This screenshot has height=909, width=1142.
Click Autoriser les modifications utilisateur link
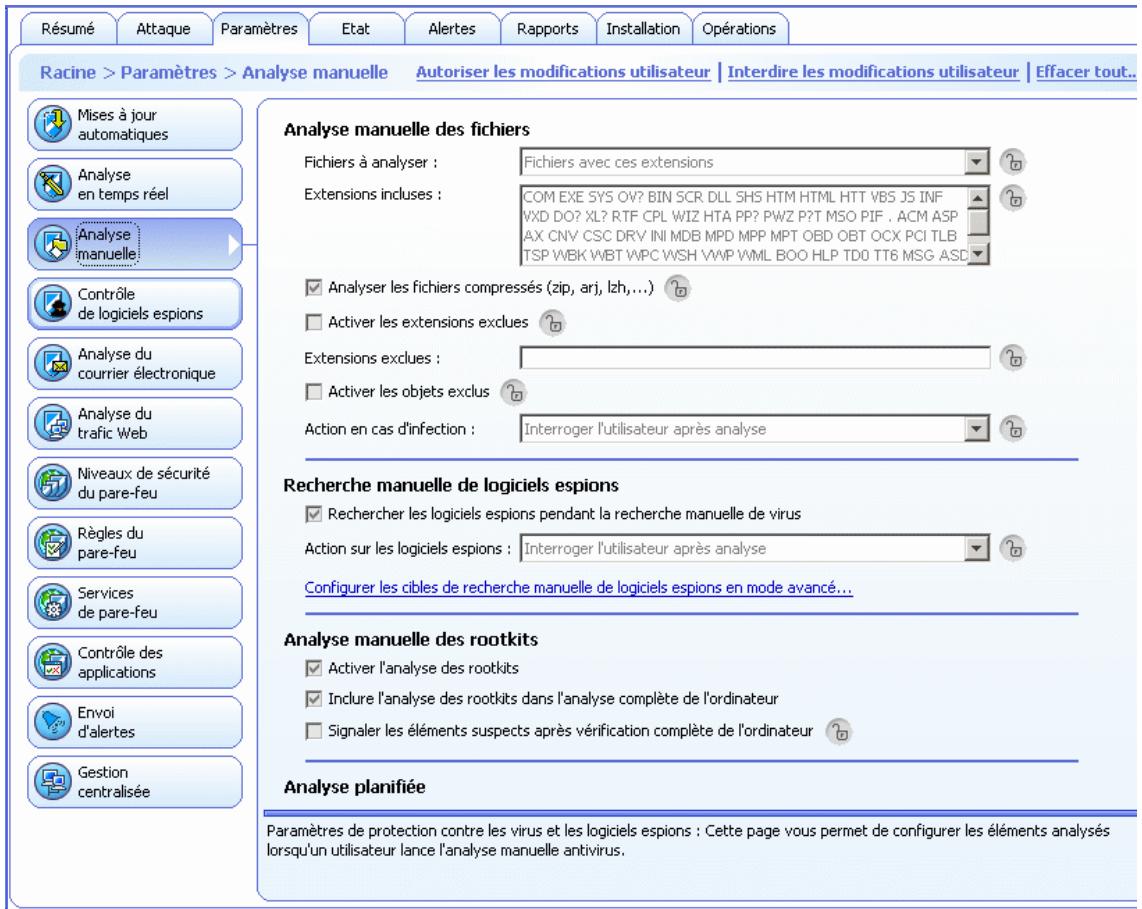[x=563, y=72]
